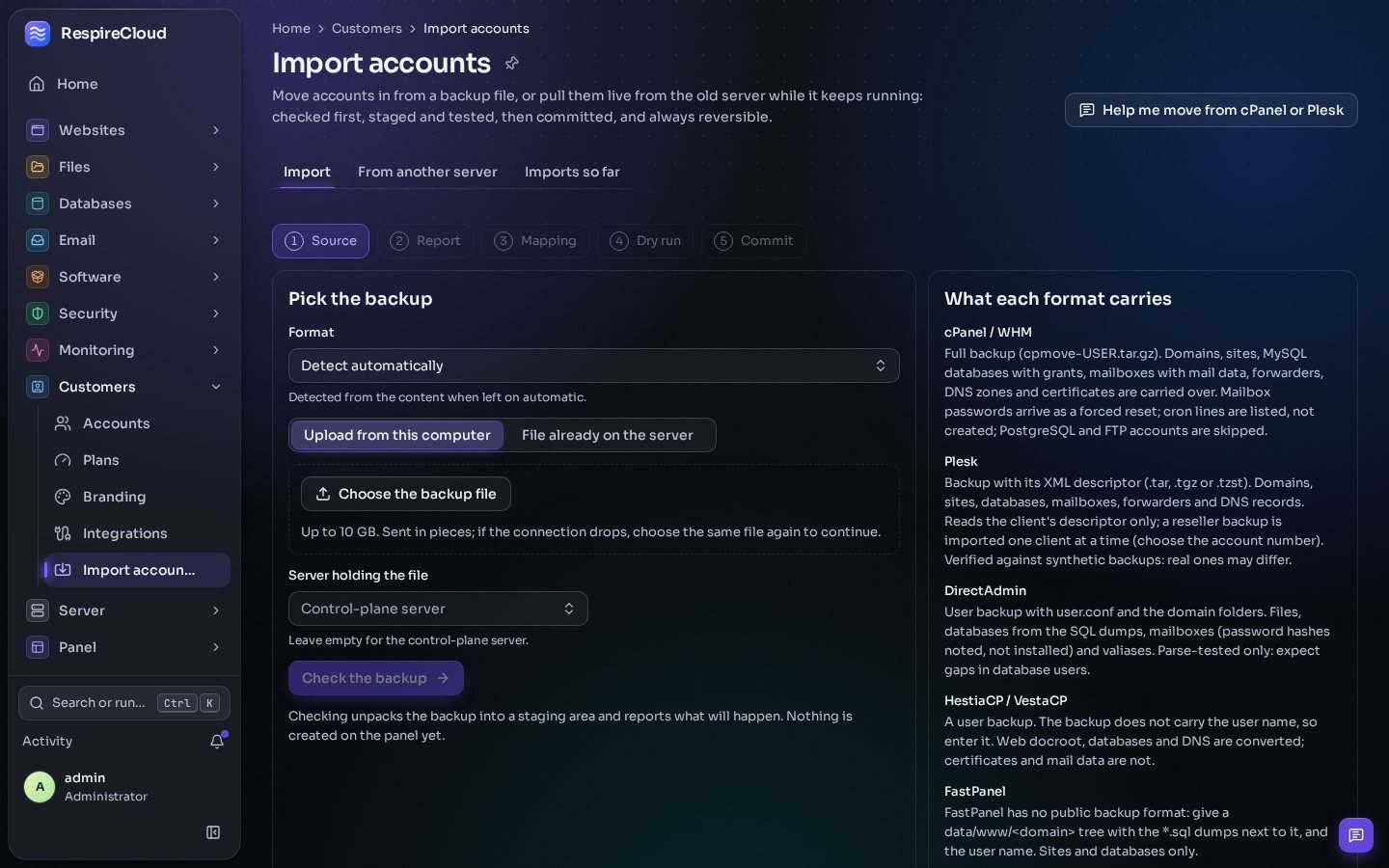
Task: Select Upload from this computer option
Action: pos(397,435)
